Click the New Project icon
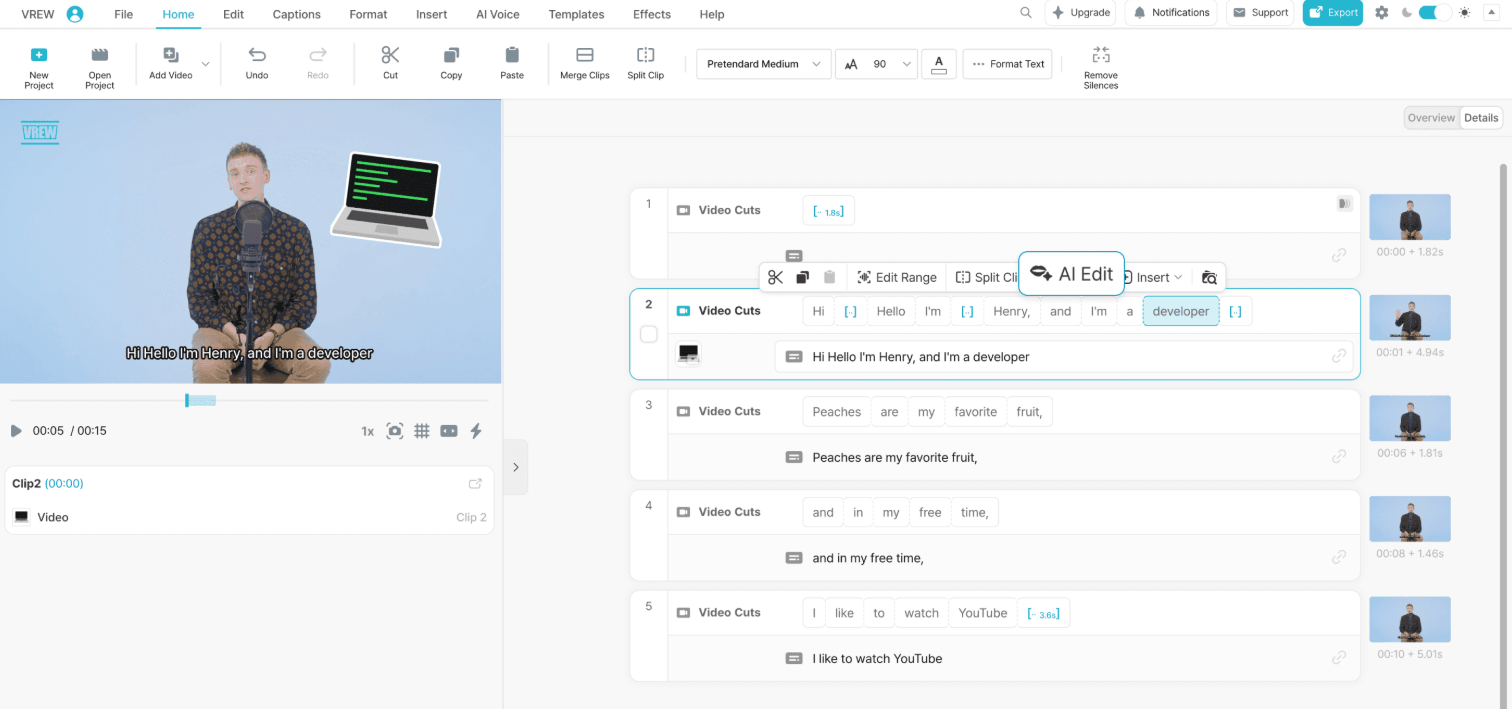 (39, 55)
